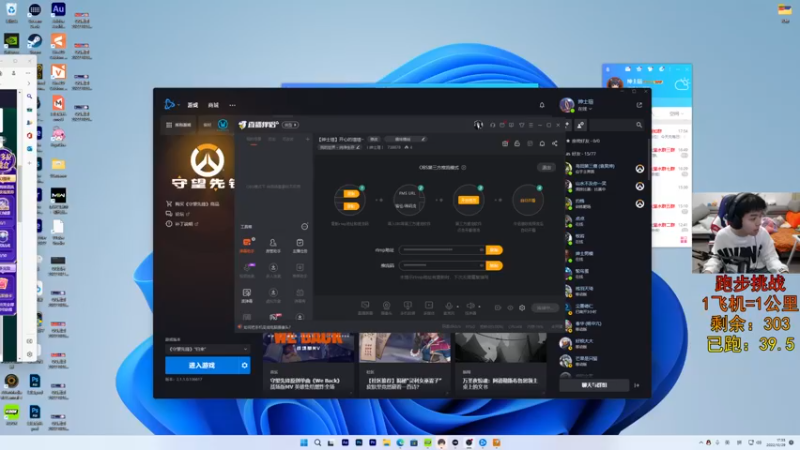Open the Windows Start button
Screen dimensions: 800x450
(x=304, y=442)
